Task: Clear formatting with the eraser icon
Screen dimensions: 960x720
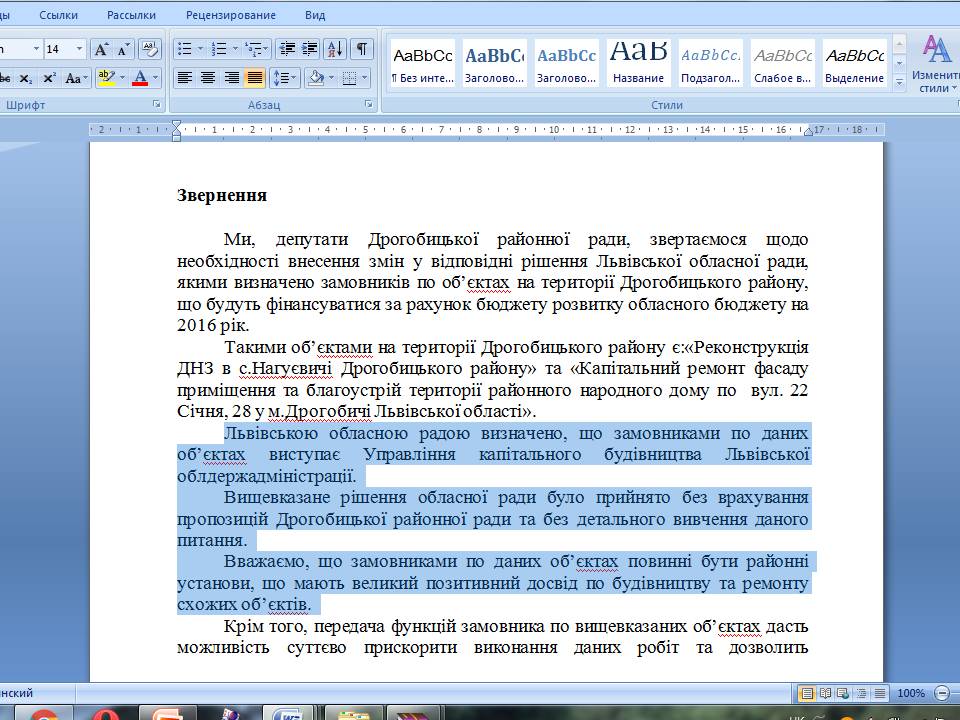Action: click(150, 49)
